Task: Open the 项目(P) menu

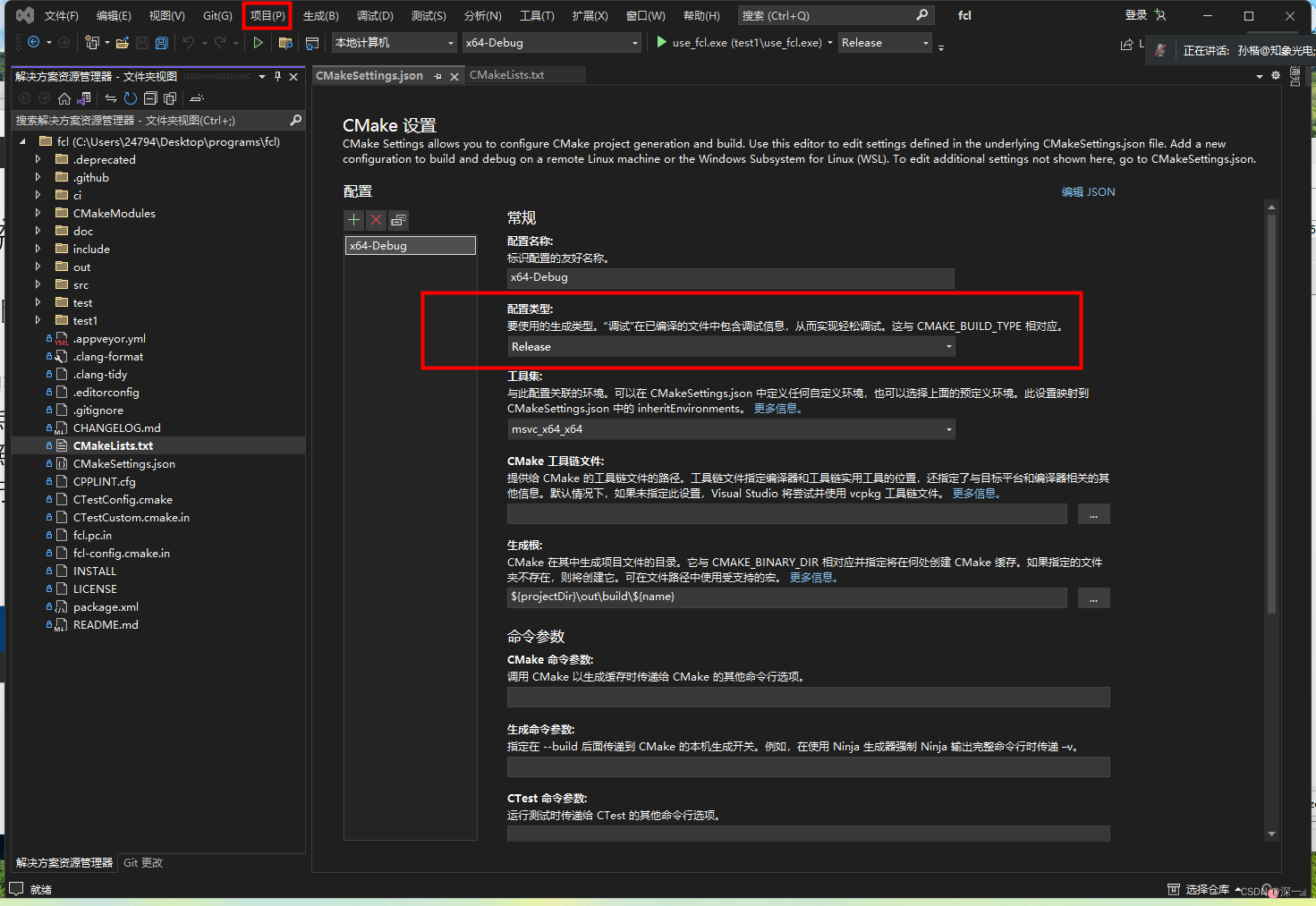Action: [x=267, y=14]
